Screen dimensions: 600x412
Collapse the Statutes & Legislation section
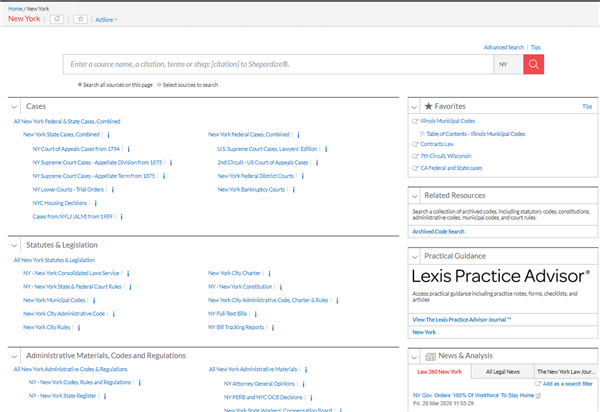point(14,245)
